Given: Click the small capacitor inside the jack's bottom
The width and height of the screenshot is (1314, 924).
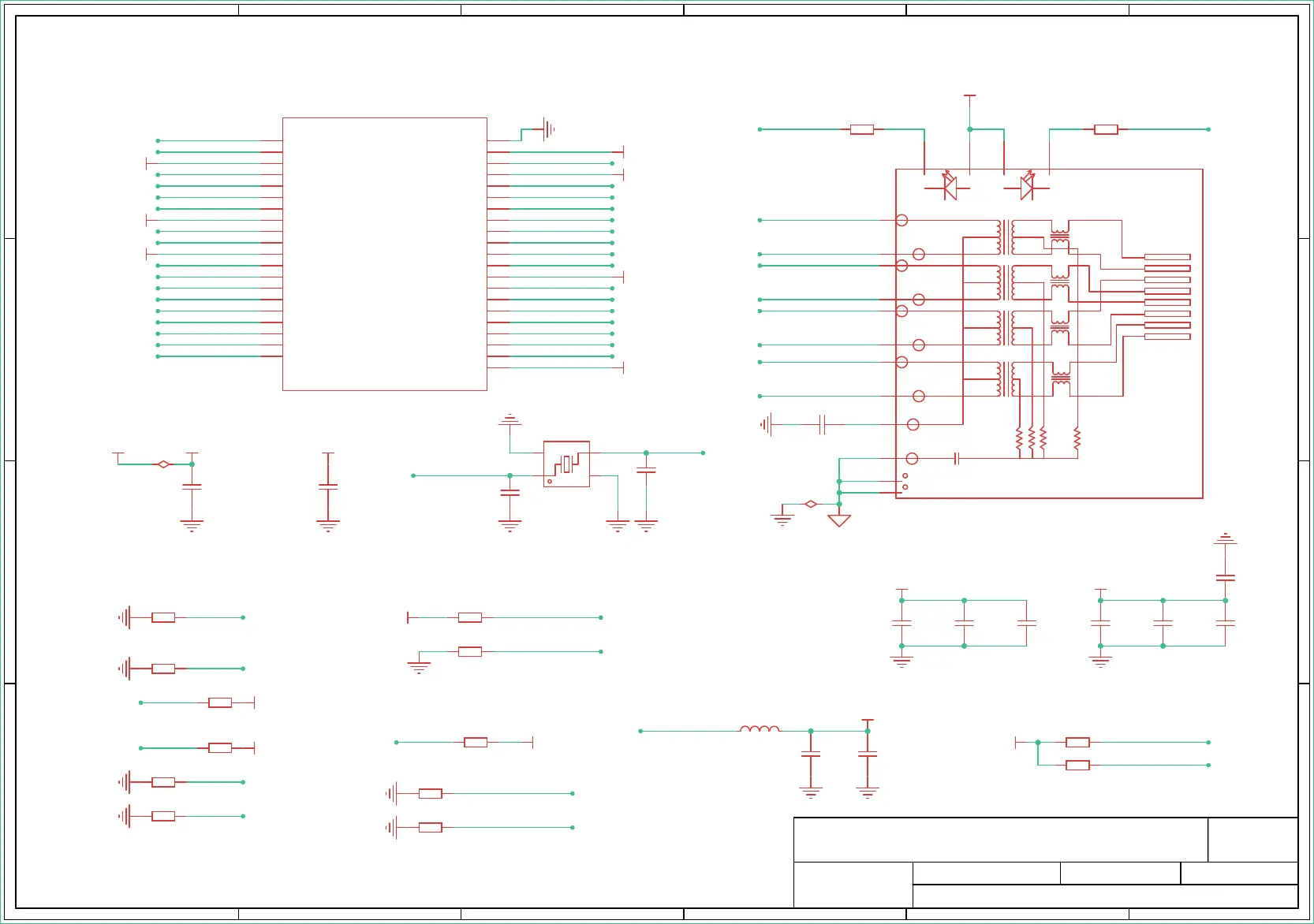Looking at the screenshot, I should 957,458.
